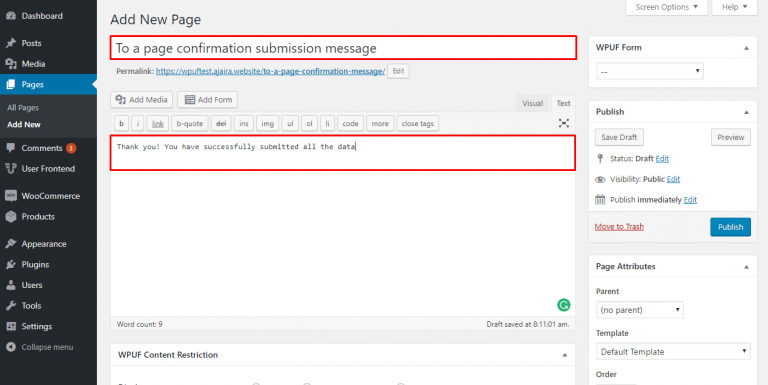The image size is (768, 385).
Task: Click the more quicktag button
Action: point(380,123)
